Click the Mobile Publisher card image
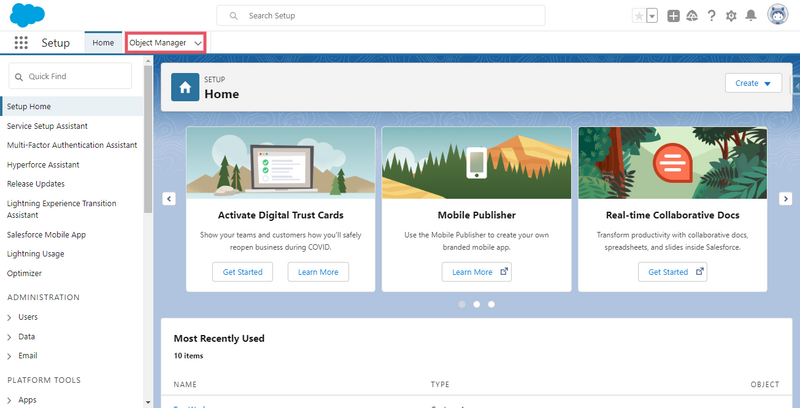 pos(477,163)
